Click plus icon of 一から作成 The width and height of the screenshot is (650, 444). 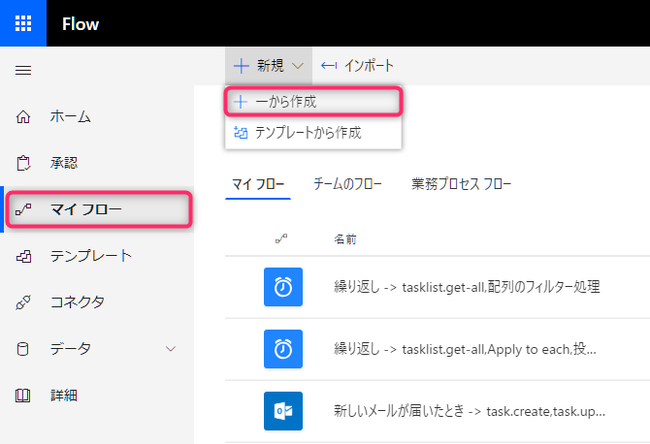click(x=240, y=102)
